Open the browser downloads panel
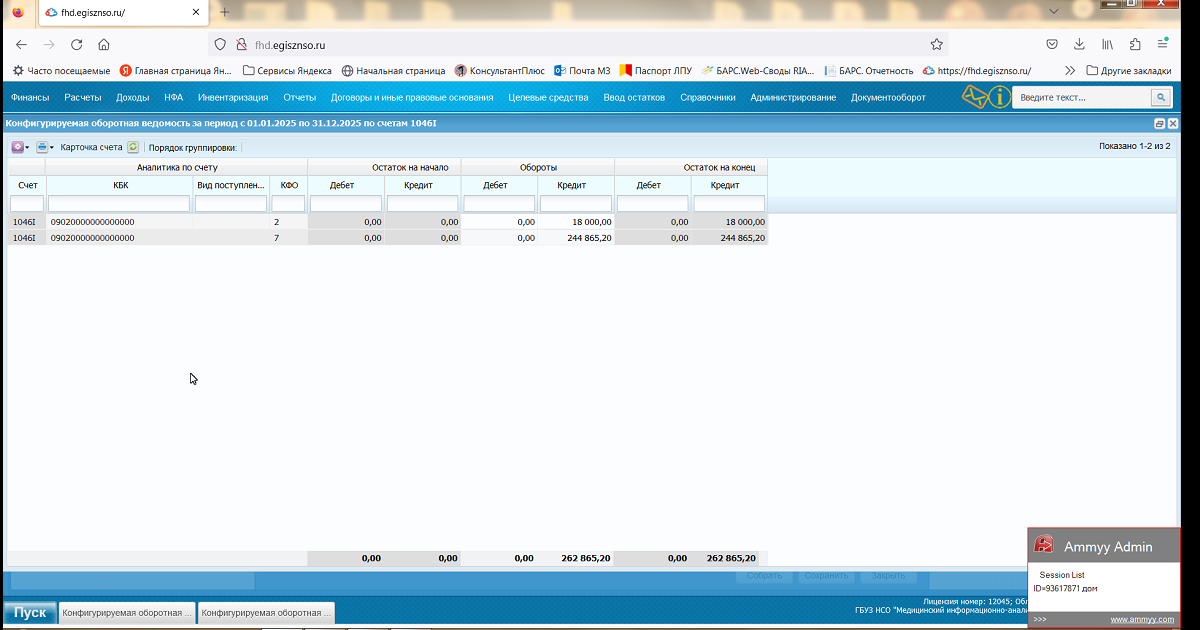1200x630 pixels. [x=1080, y=45]
